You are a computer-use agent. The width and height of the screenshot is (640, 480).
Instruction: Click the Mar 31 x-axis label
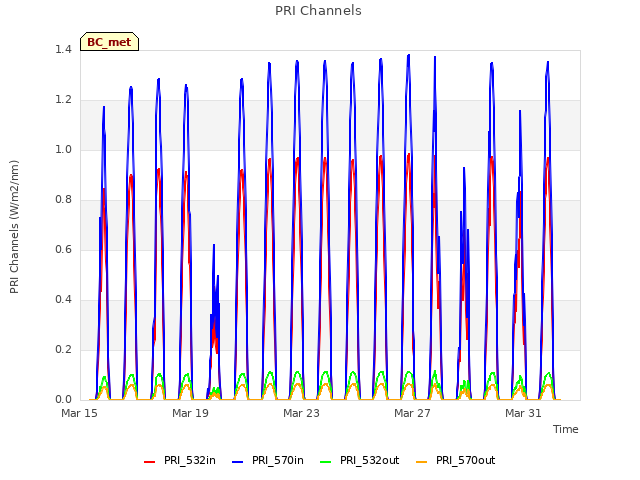pos(523,413)
